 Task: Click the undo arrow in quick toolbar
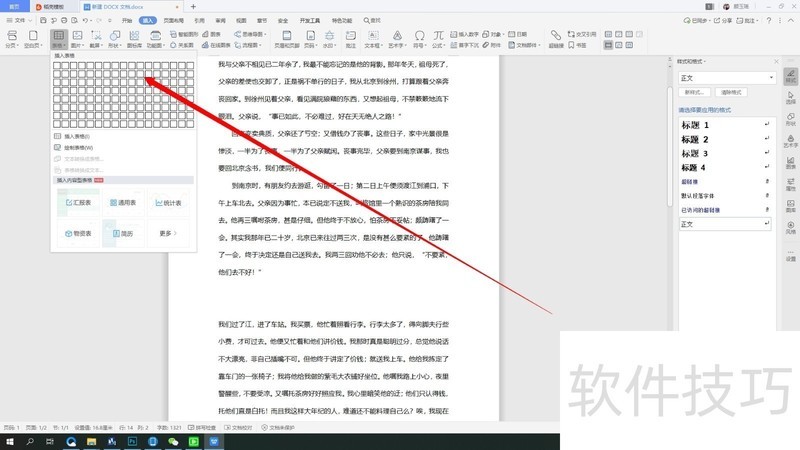85,20
